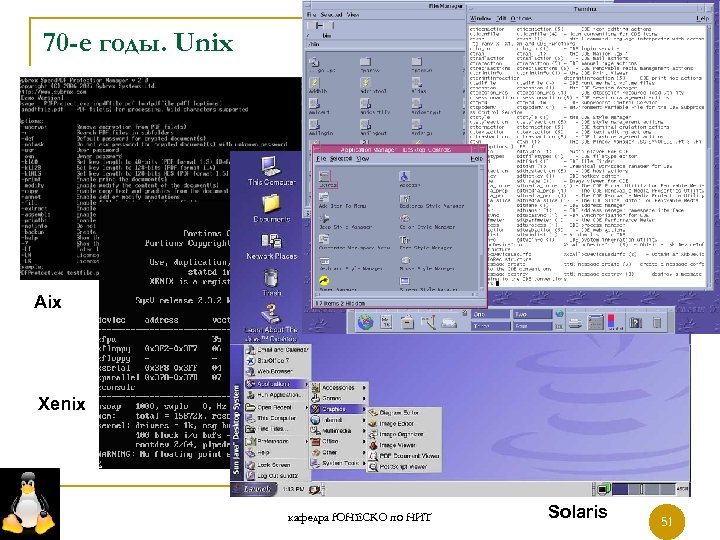This screenshot has width=720, height=540.
Task: Expand the Internet submenu
Action: point(339,420)
